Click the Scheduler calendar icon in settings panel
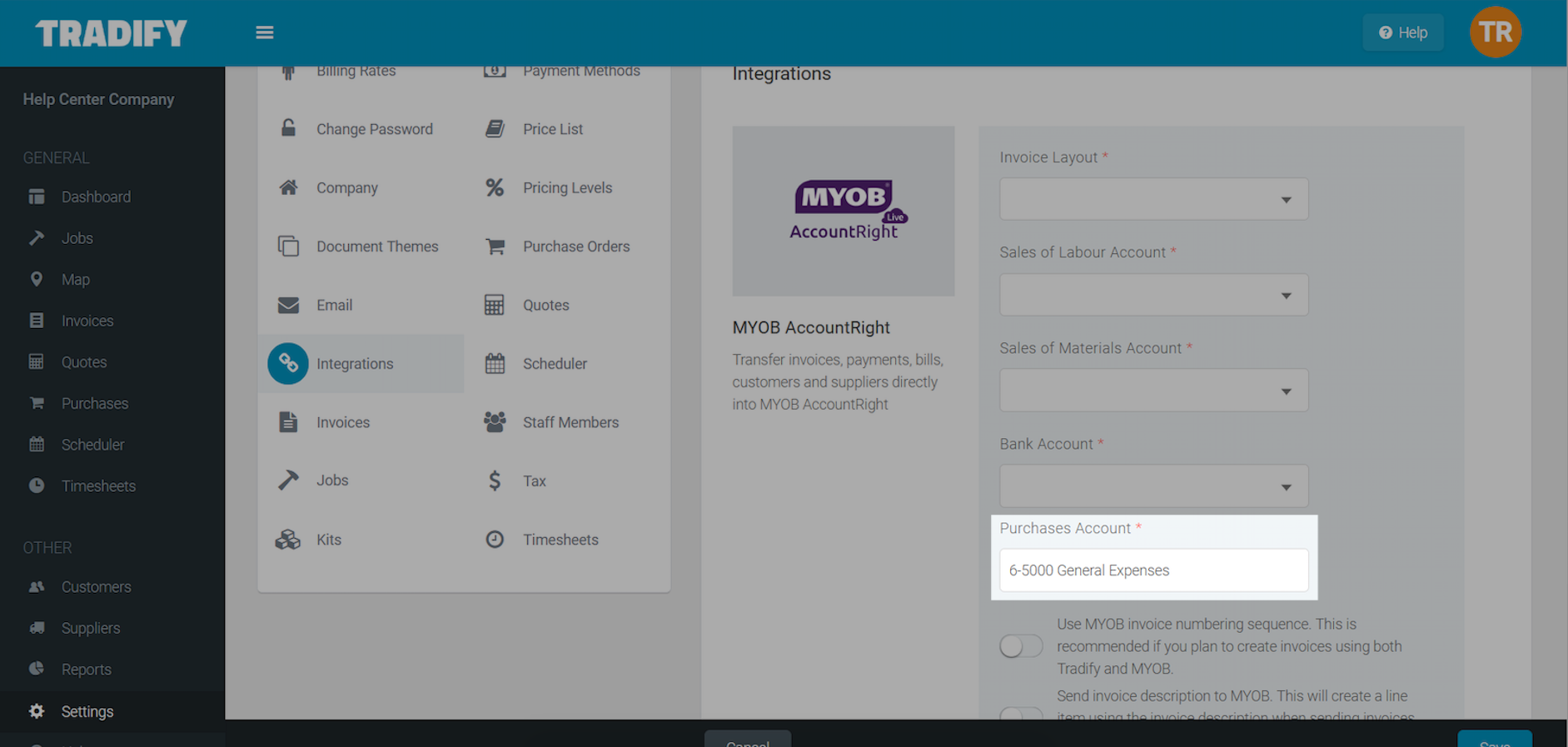This screenshot has height=747, width=1568. (495, 364)
